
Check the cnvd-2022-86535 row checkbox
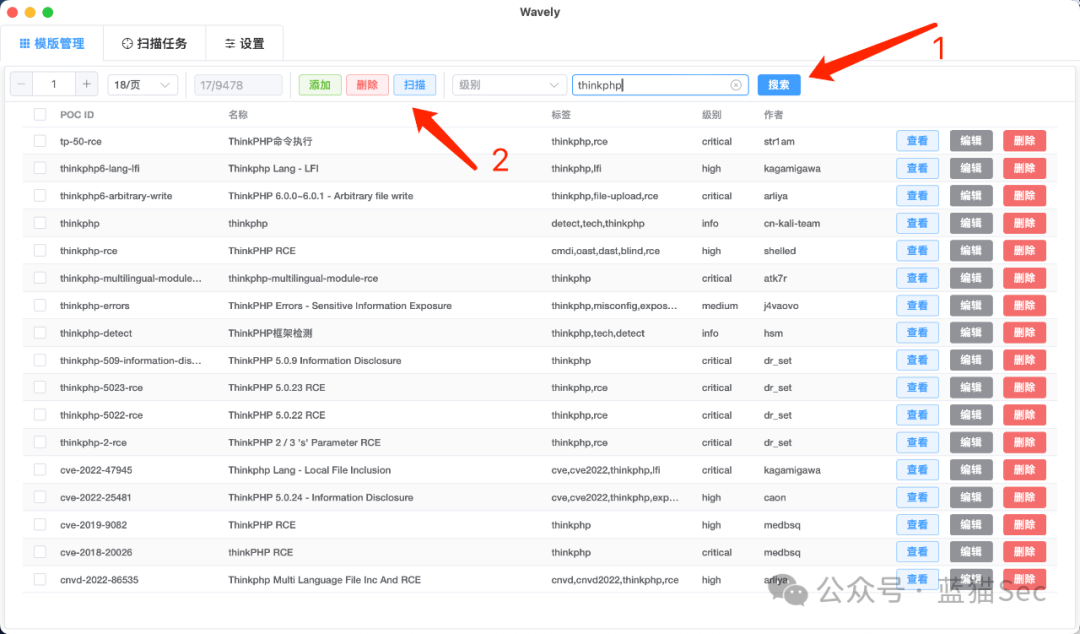(x=40, y=580)
